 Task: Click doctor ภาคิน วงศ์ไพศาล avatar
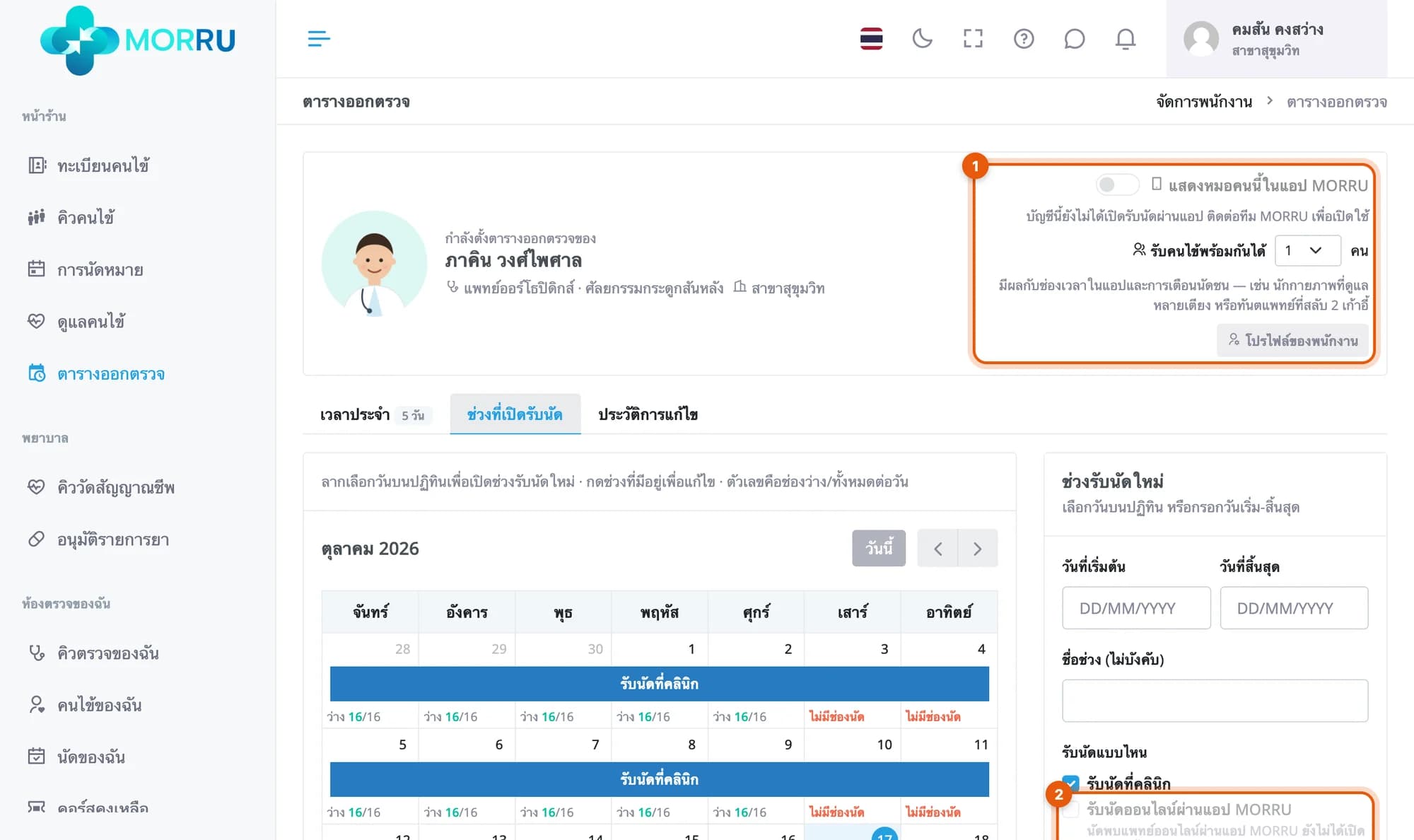pos(374,263)
